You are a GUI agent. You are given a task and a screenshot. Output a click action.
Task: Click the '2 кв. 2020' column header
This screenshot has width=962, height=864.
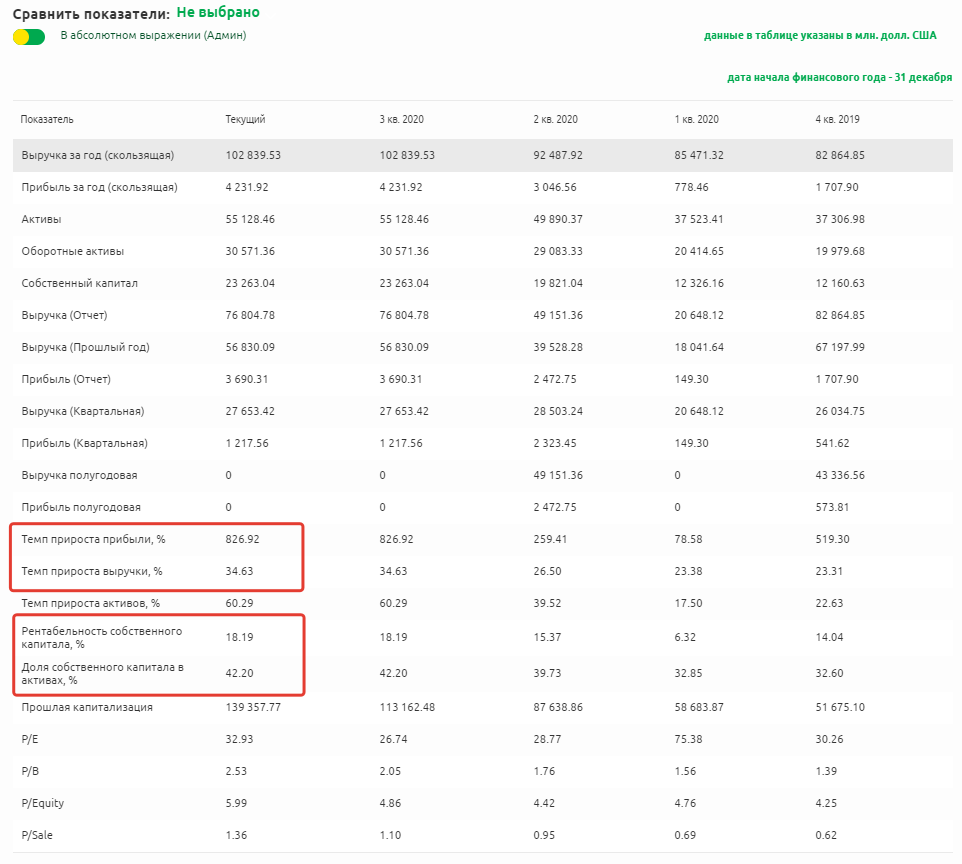pyautogui.click(x=555, y=119)
